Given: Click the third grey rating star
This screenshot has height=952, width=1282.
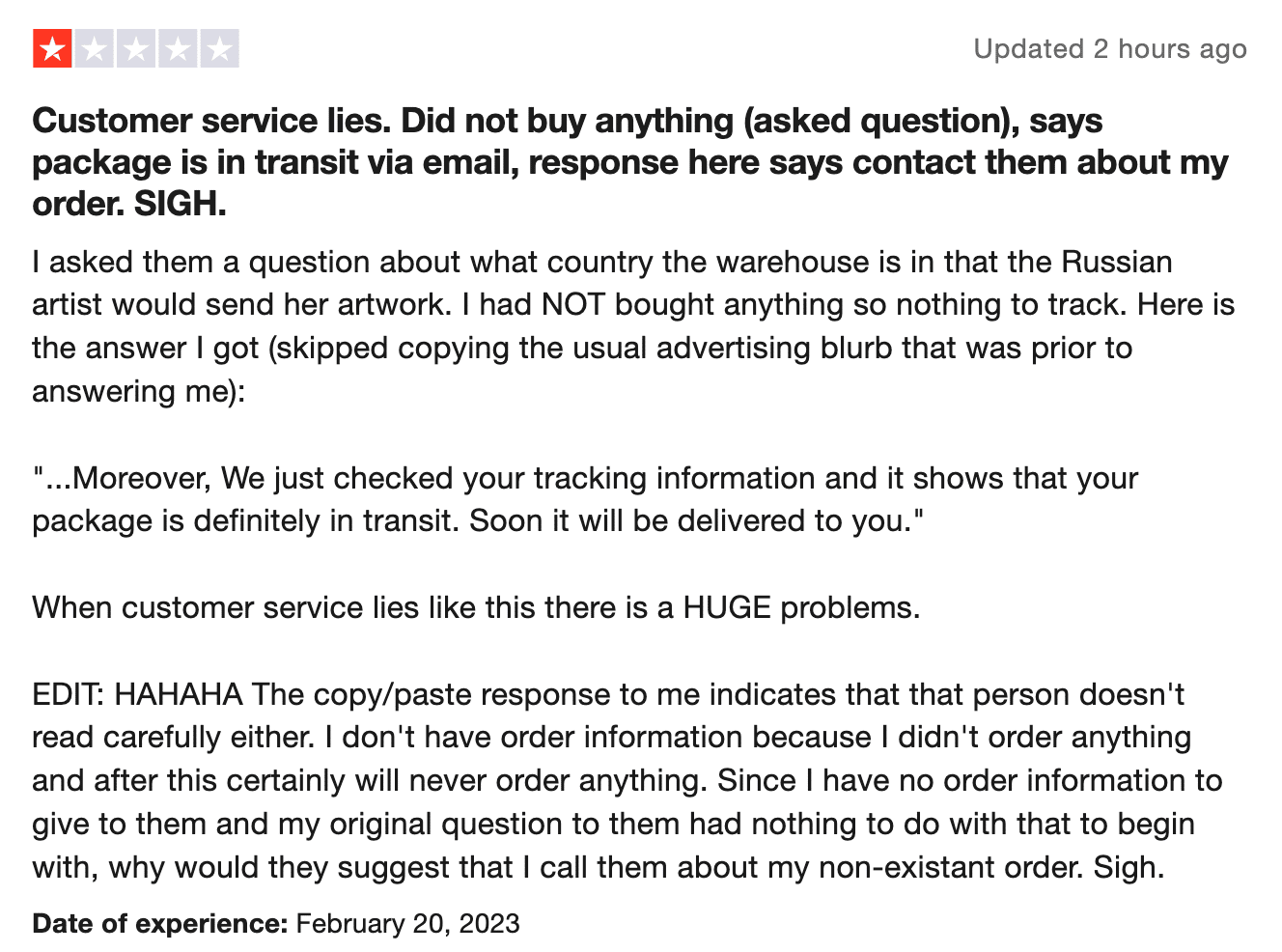Looking at the screenshot, I should 136,49.
